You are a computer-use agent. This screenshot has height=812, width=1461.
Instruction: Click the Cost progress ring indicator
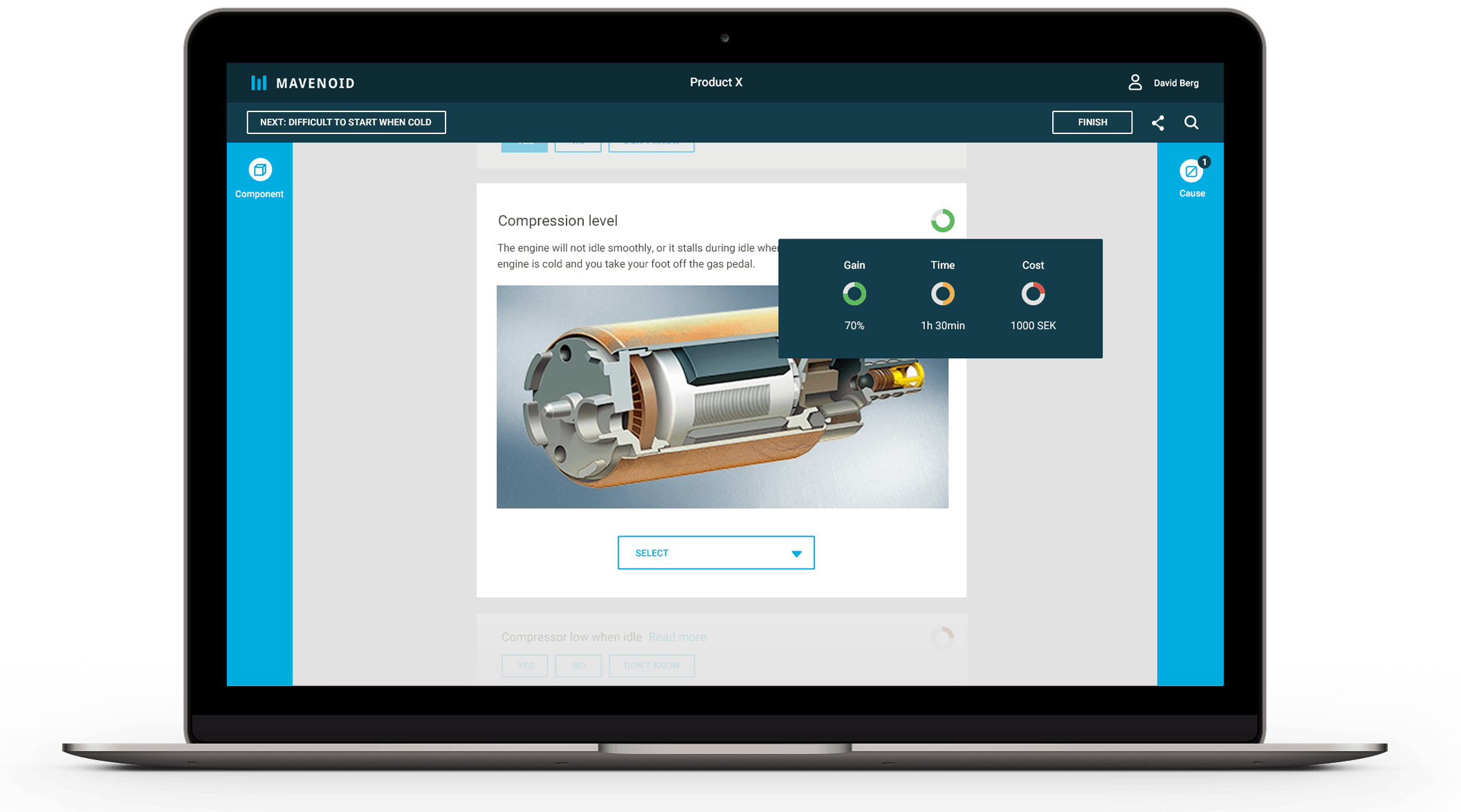(1032, 293)
